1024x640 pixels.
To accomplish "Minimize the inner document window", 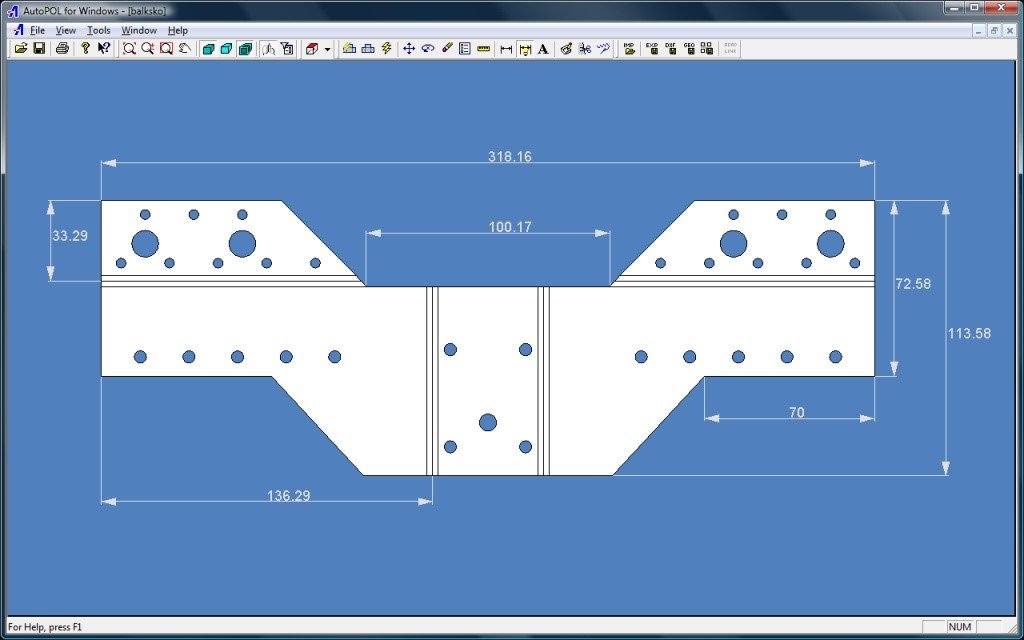I will tap(978, 30).
